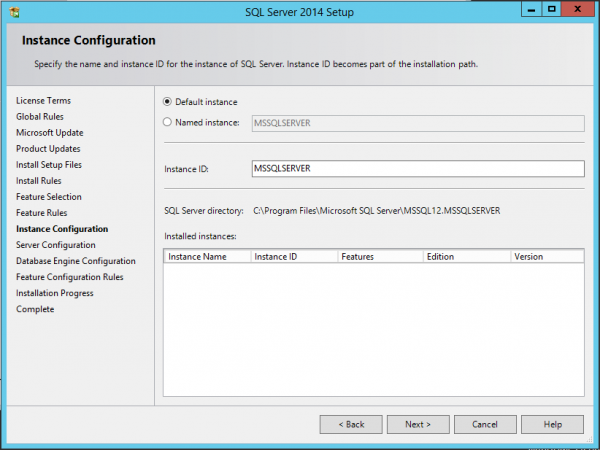The image size is (600, 450).
Task: Click the SQL Server directory path text
Action: 377,211
